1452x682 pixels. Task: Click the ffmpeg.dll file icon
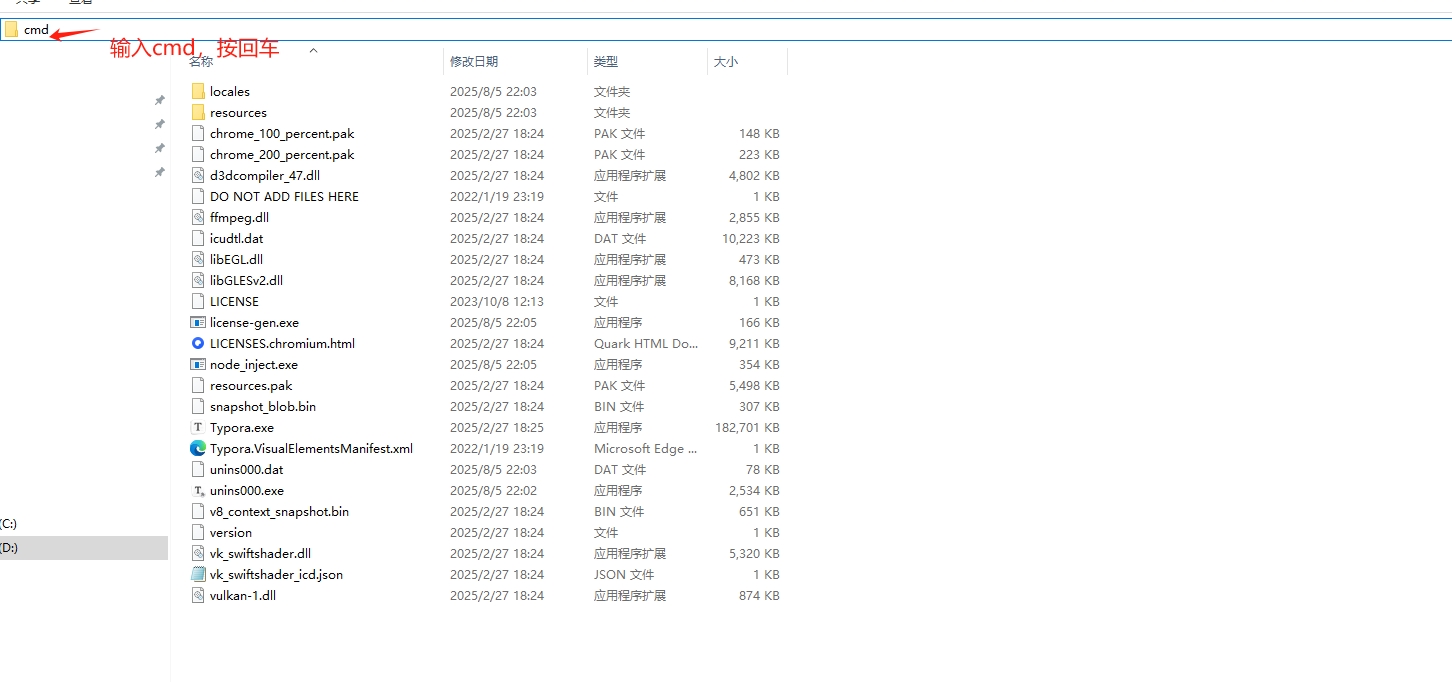click(198, 218)
